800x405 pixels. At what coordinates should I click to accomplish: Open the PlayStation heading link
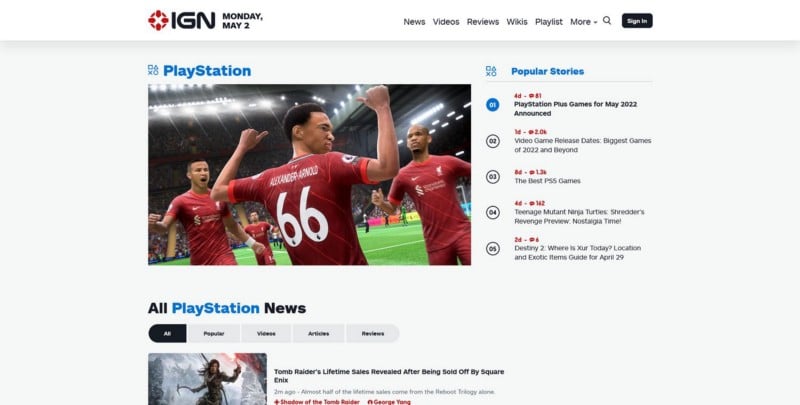tap(207, 71)
